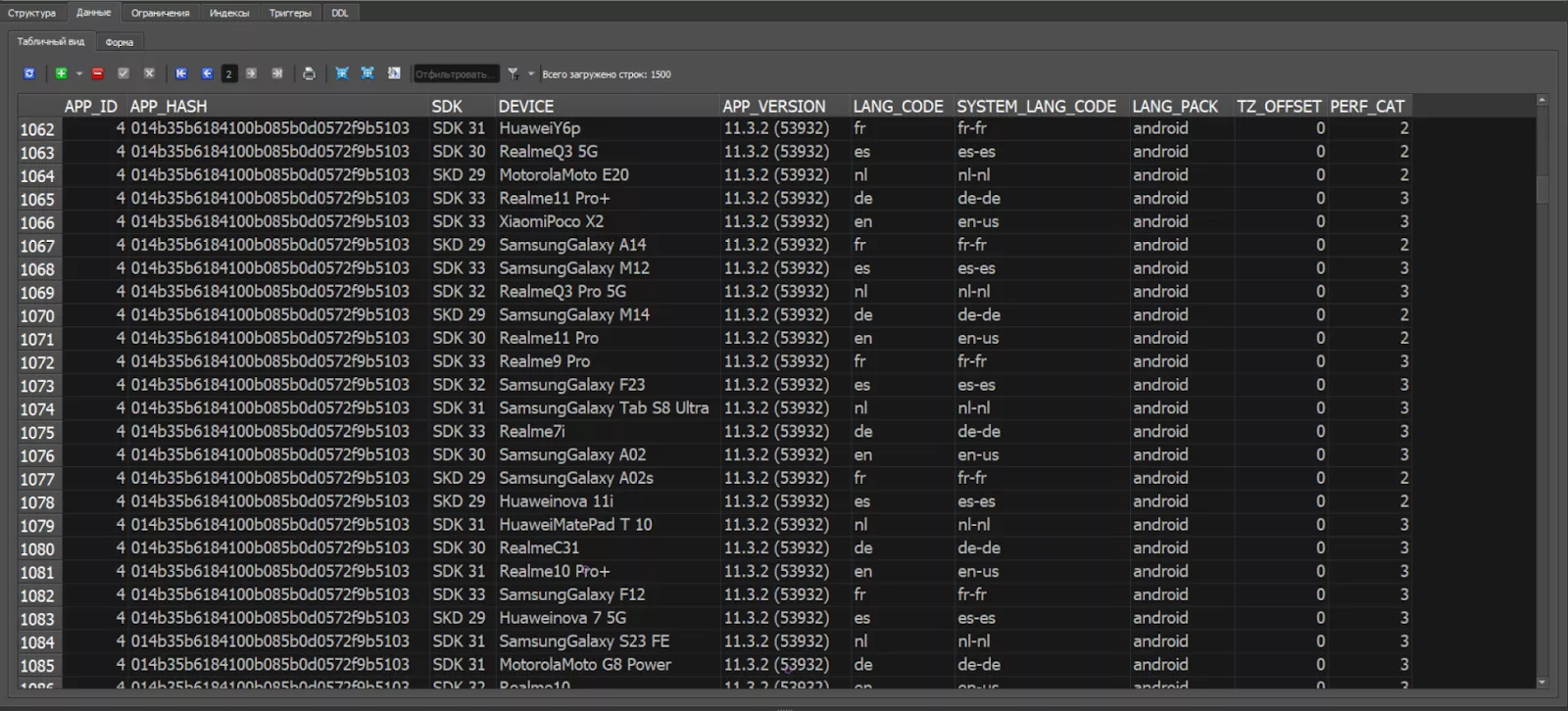Screen dimensions: 1568x711
Task: Switch to the Триггеры tab
Action: (x=291, y=13)
